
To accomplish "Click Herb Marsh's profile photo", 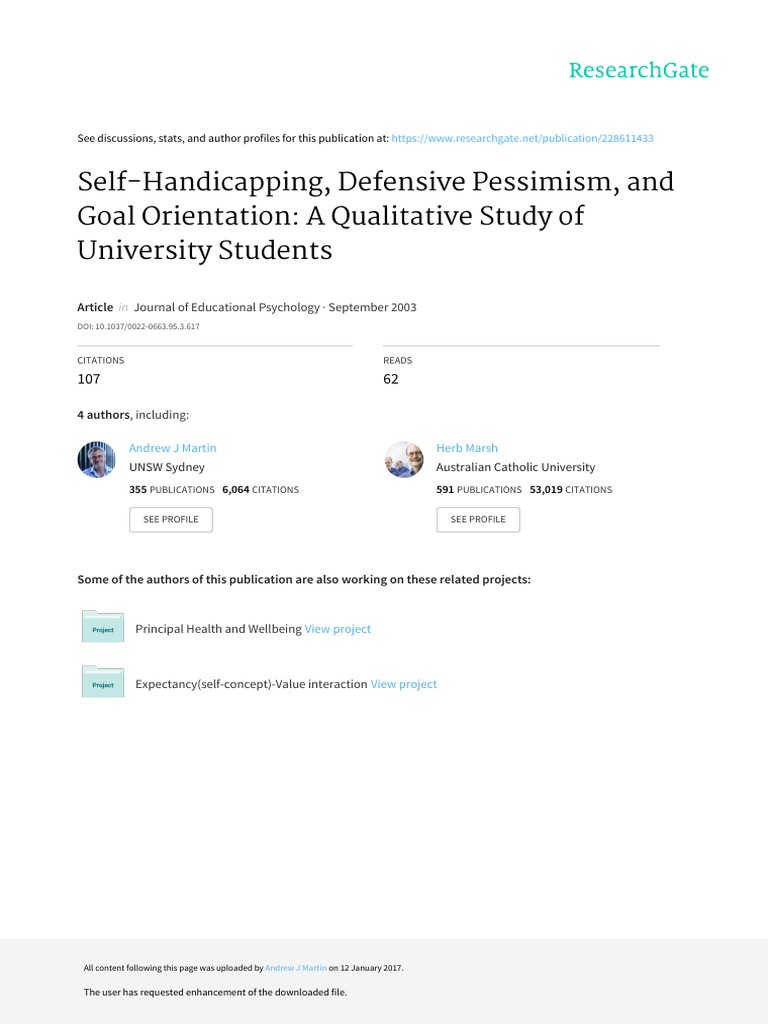I will pyautogui.click(x=404, y=460).
